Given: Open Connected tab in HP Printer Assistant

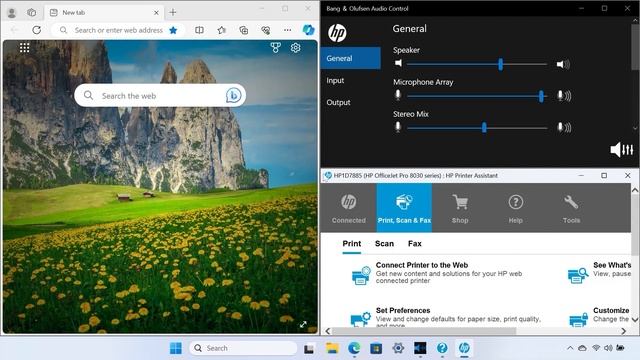Looking at the screenshot, I should point(349,208).
